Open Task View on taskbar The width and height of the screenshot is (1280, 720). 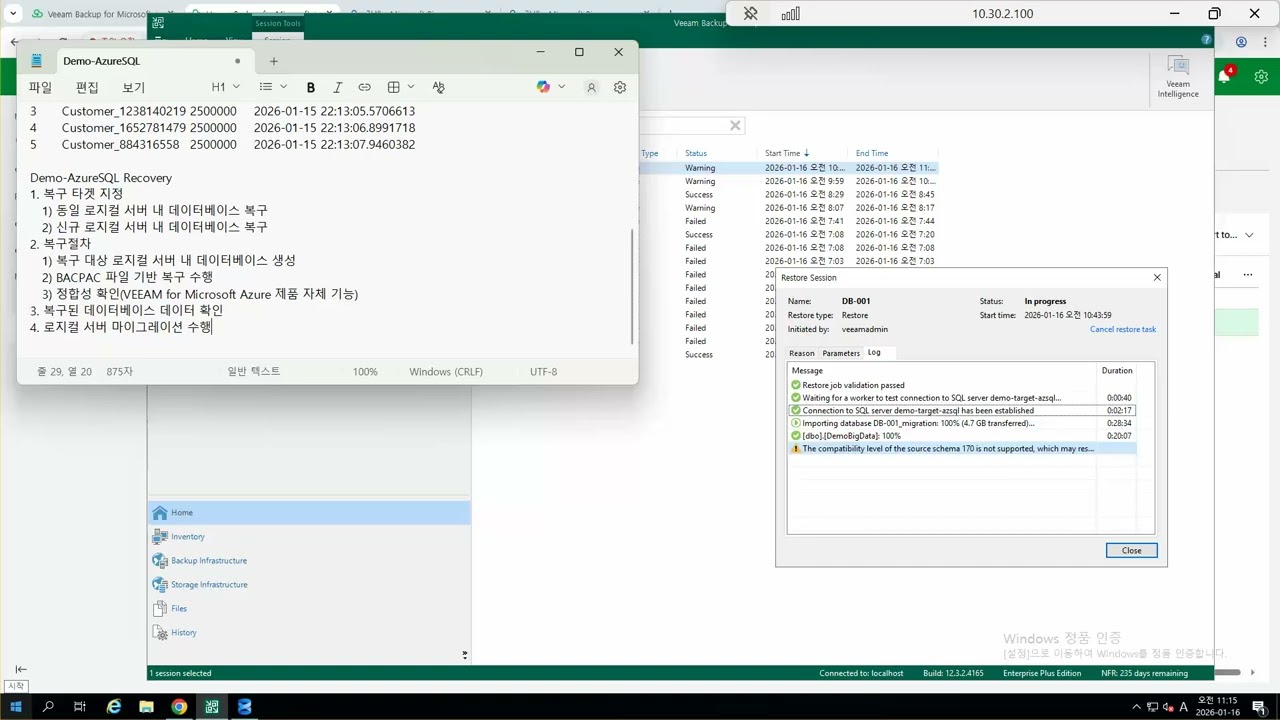[x=80, y=706]
